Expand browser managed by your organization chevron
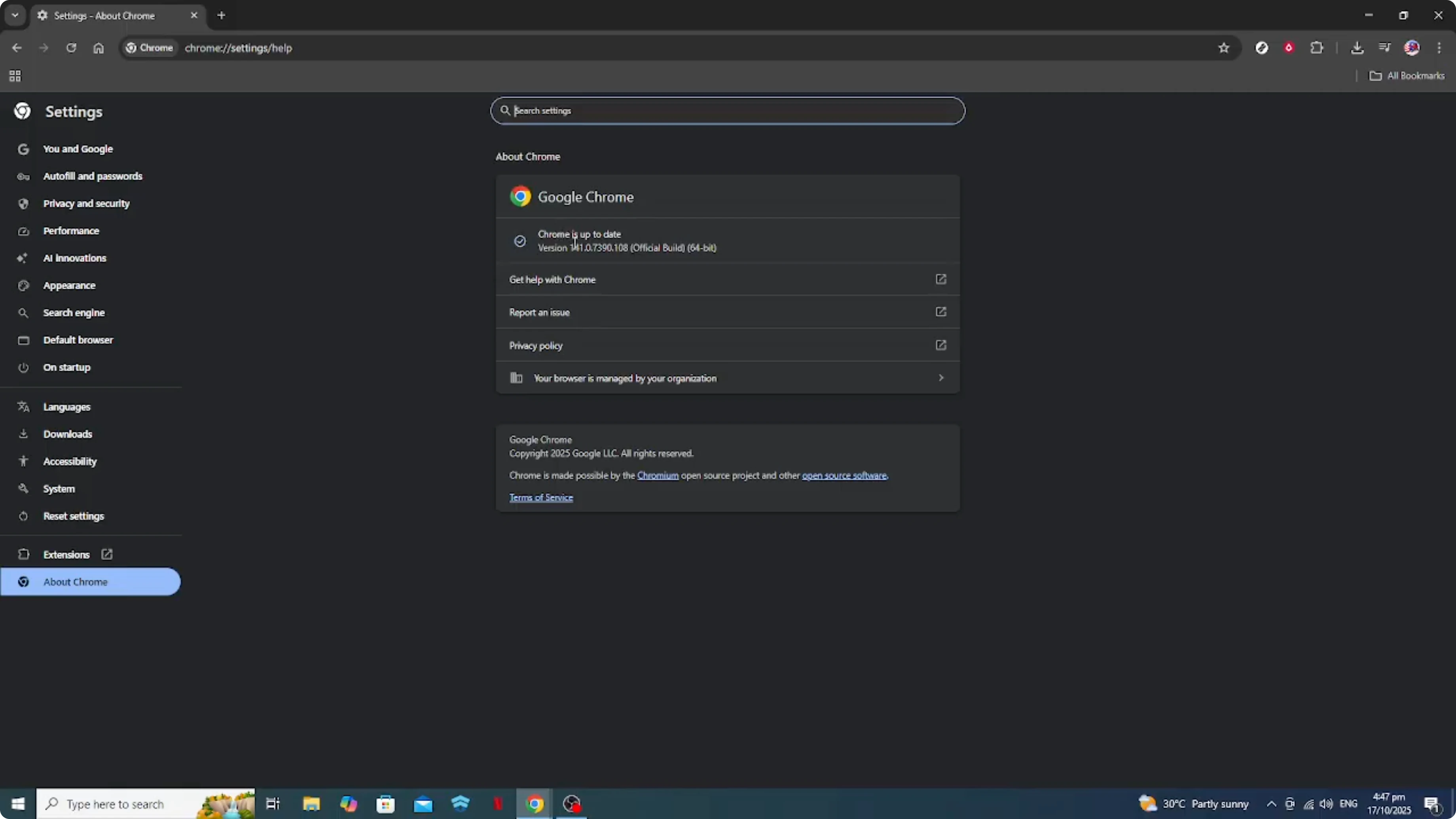This screenshot has height=819, width=1456. (x=940, y=377)
